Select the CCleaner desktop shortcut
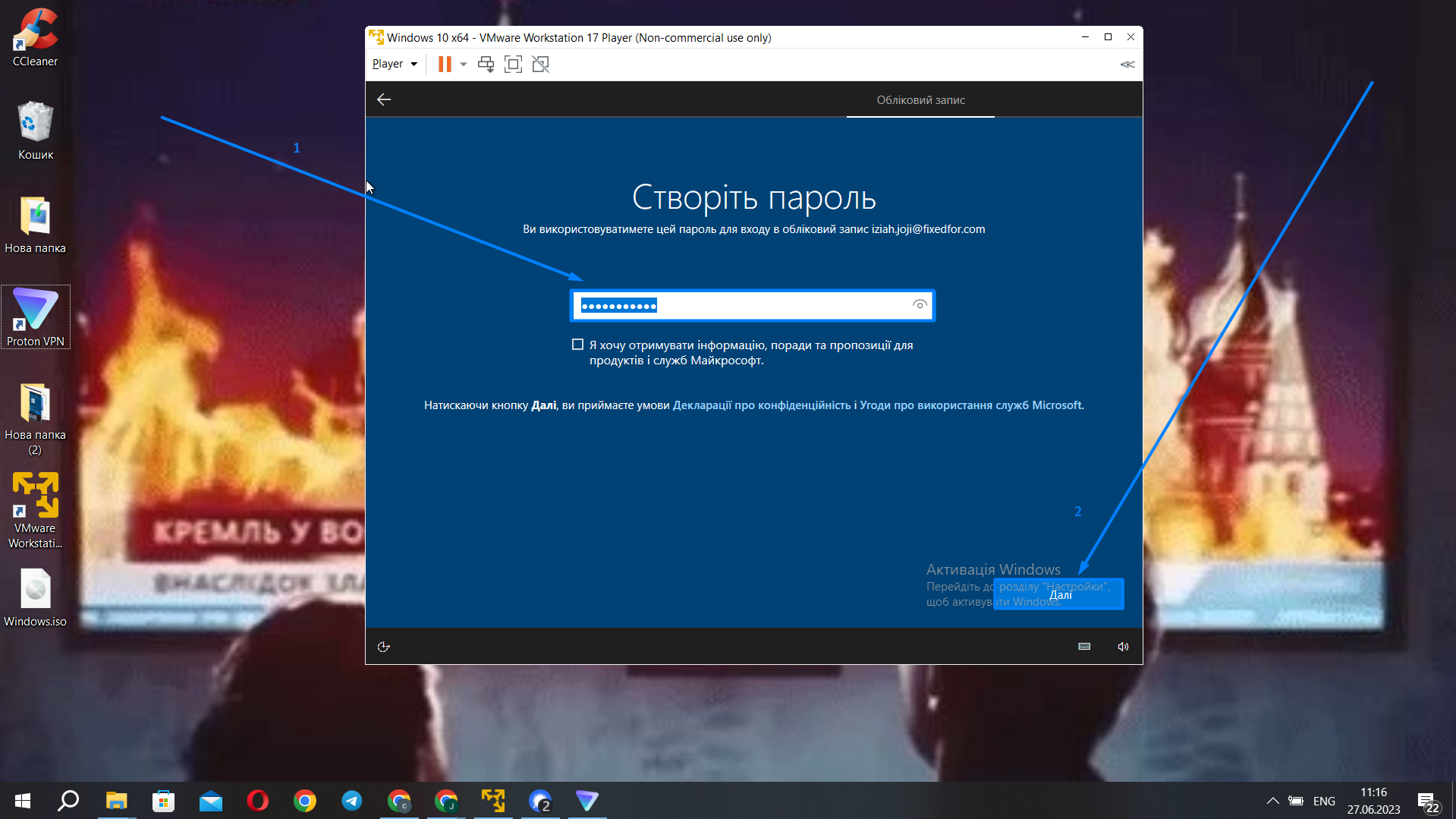The height and width of the screenshot is (819, 1456). click(x=35, y=38)
